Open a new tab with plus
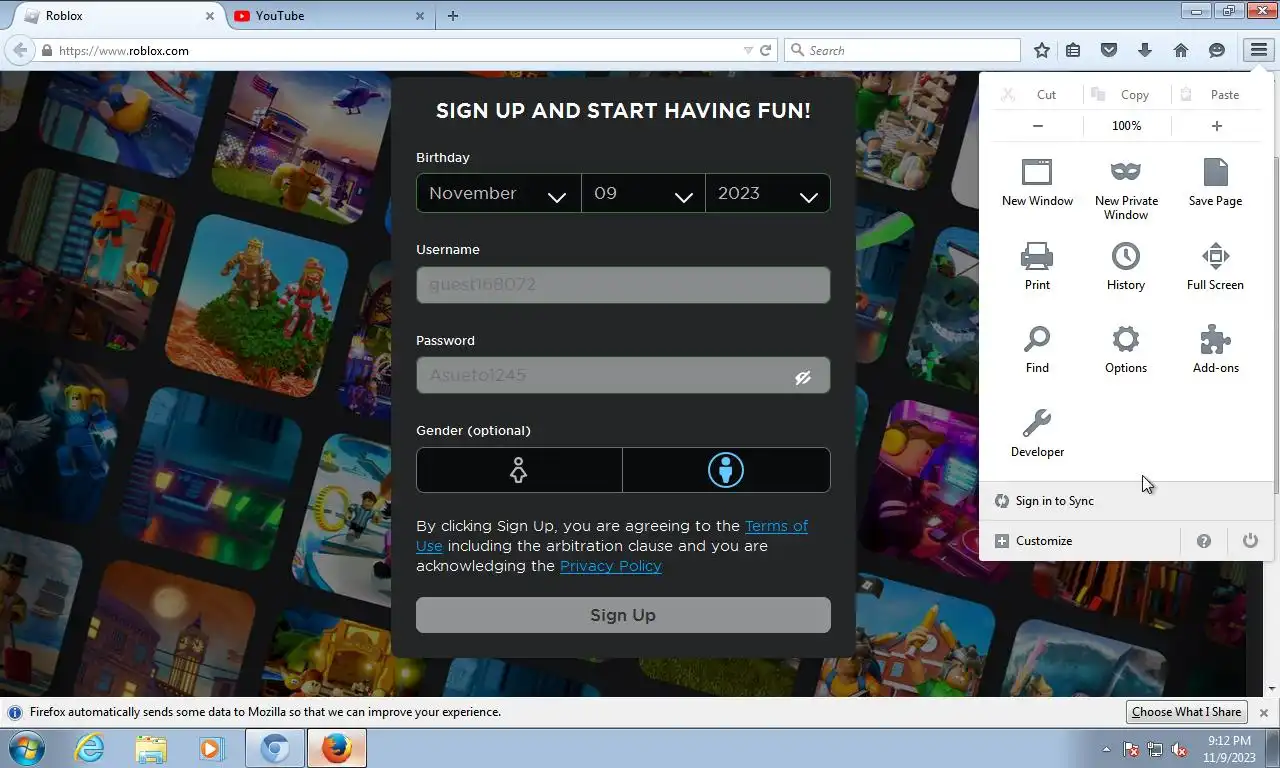 453,16
